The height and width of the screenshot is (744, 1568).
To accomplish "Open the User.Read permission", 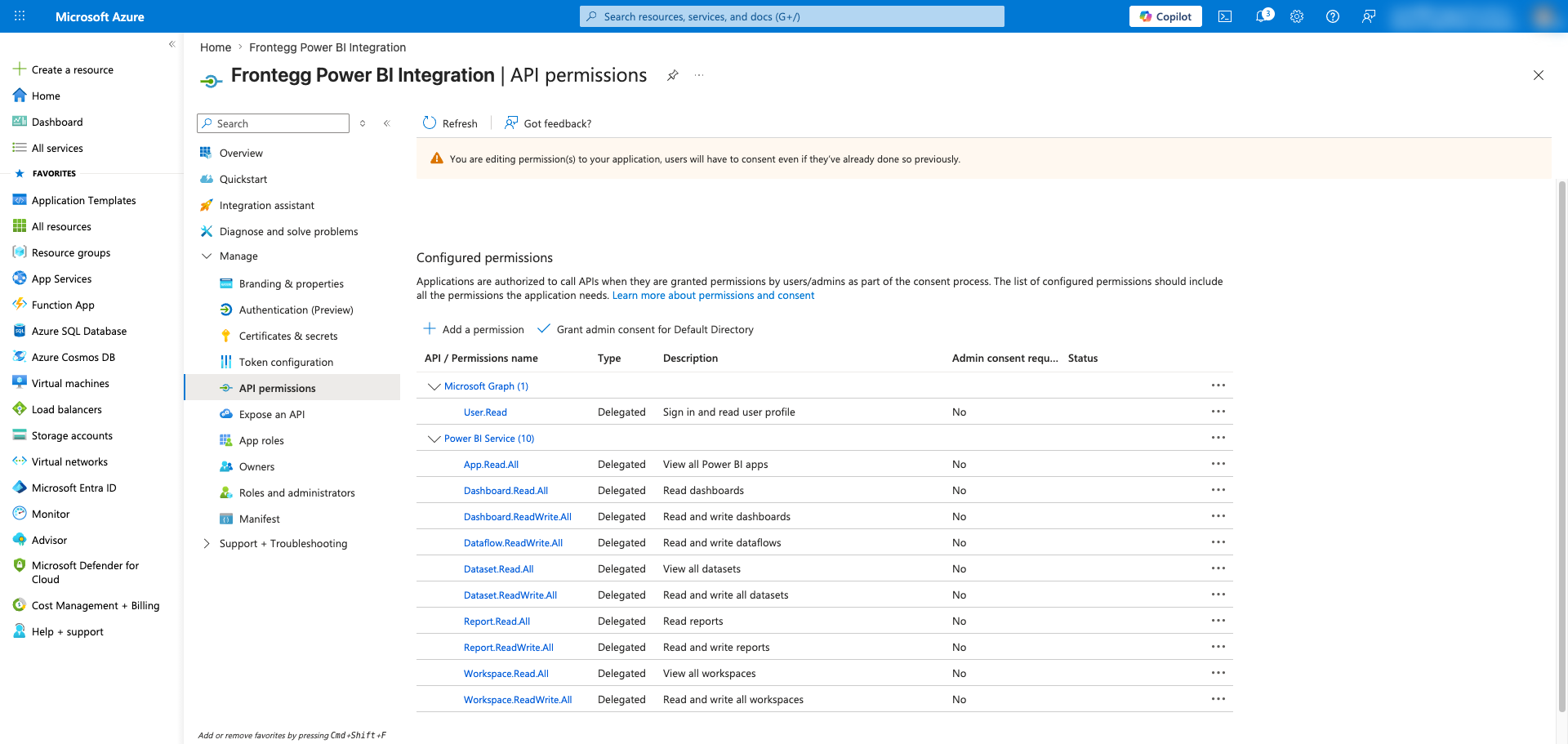I will click(x=485, y=412).
